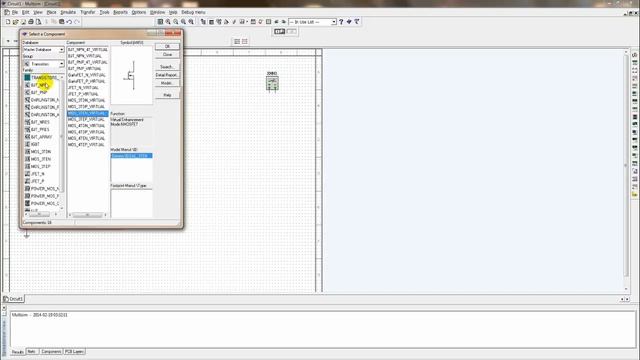This screenshot has width=640, height=360.
Task: Click the Model... button
Action: click(x=167, y=83)
